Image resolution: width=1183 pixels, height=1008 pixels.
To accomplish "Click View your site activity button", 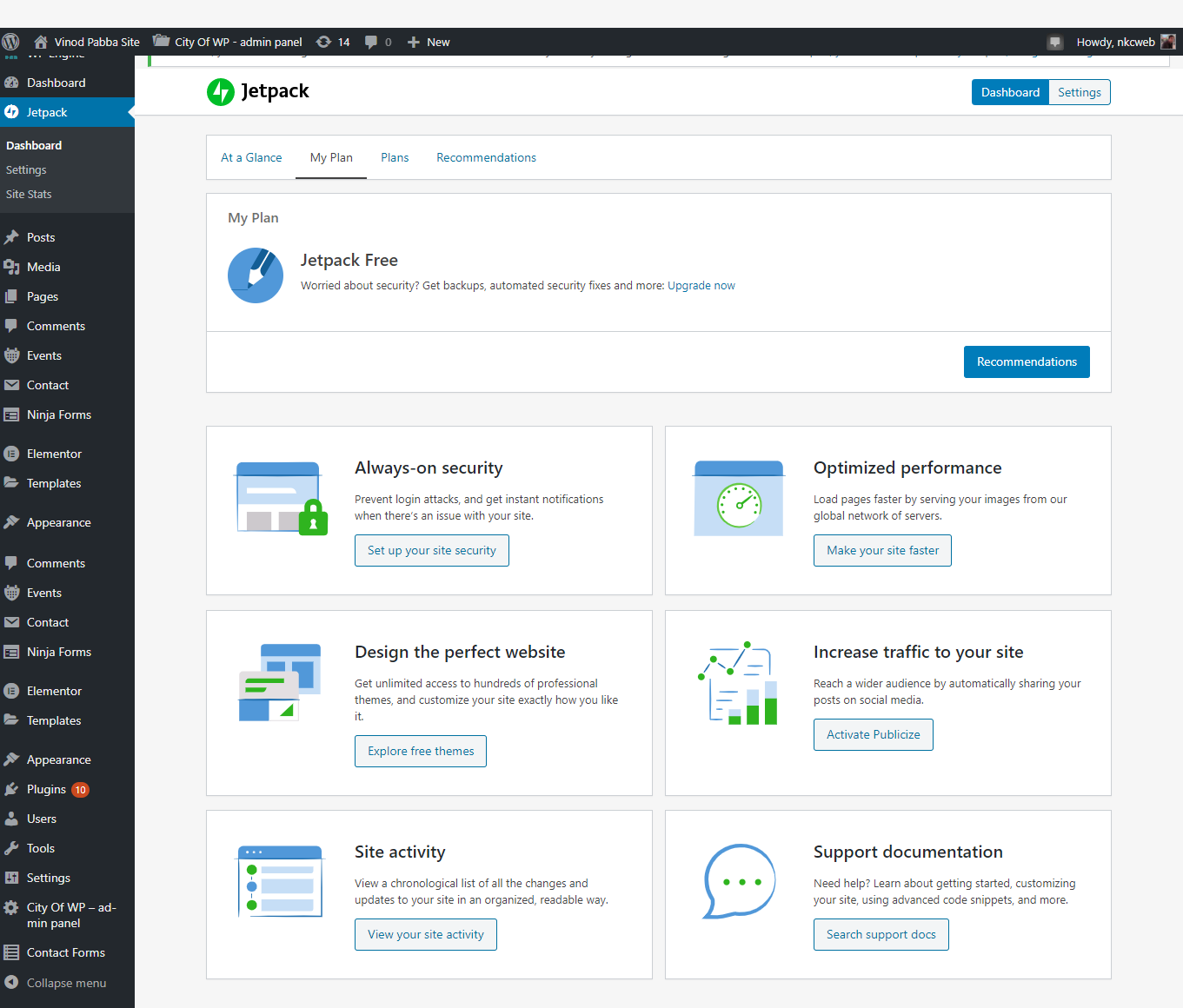I will [x=426, y=934].
